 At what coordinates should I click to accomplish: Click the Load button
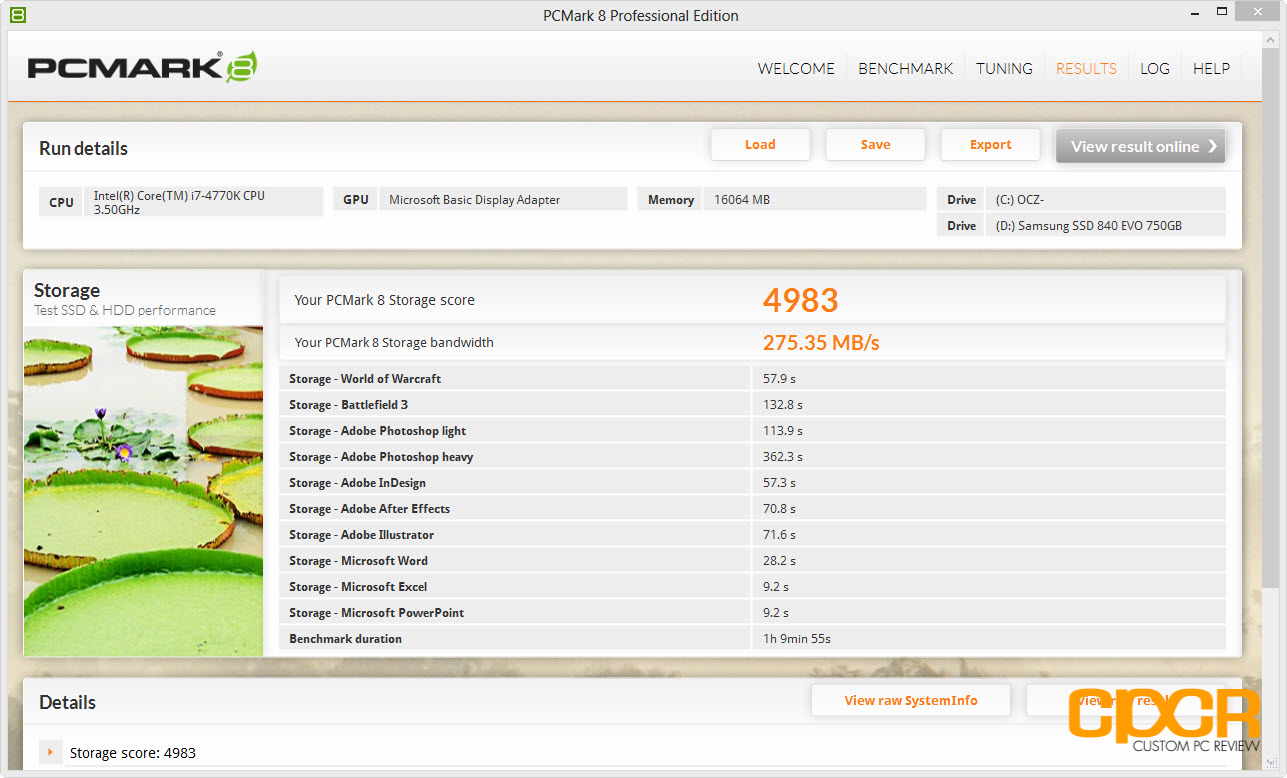(760, 144)
